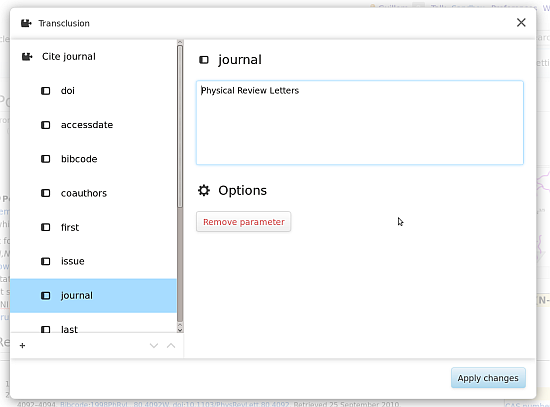Close the Transclusion dialog
This screenshot has height=407, width=550.
point(521,23)
